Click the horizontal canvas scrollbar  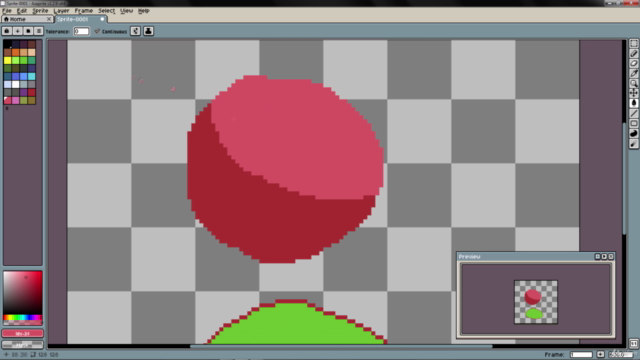[341, 347]
